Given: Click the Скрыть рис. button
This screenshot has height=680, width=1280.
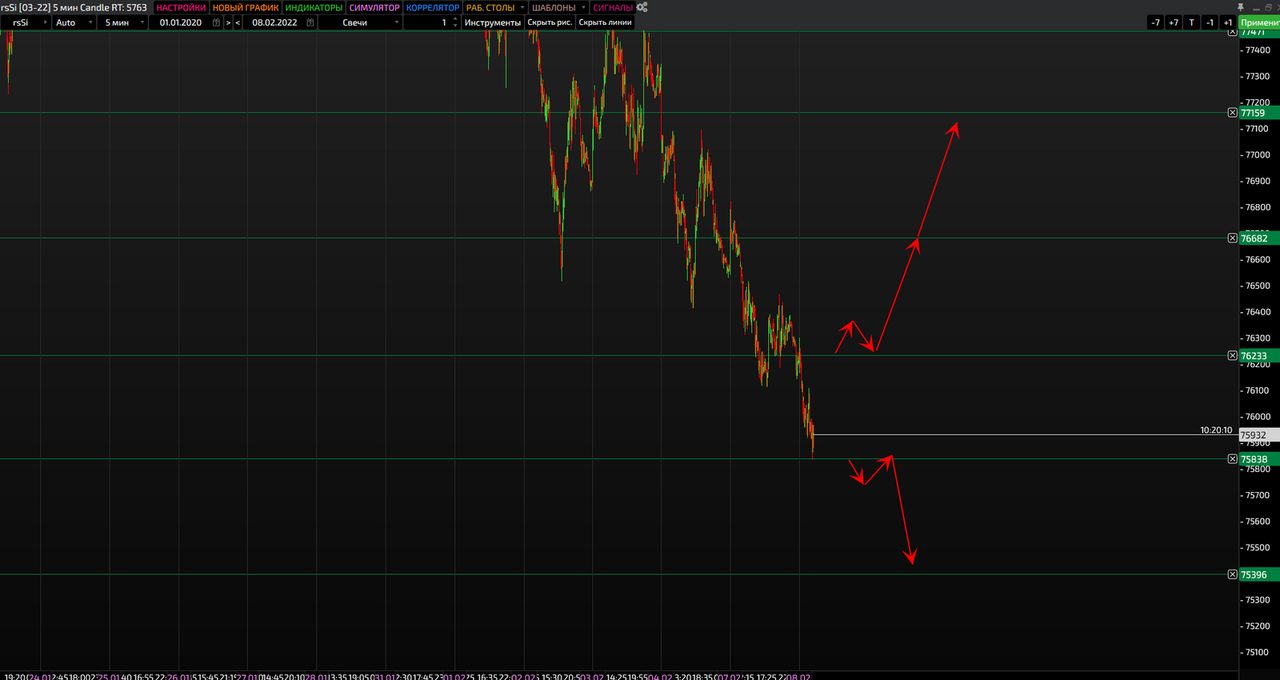Looking at the screenshot, I should (x=550, y=22).
